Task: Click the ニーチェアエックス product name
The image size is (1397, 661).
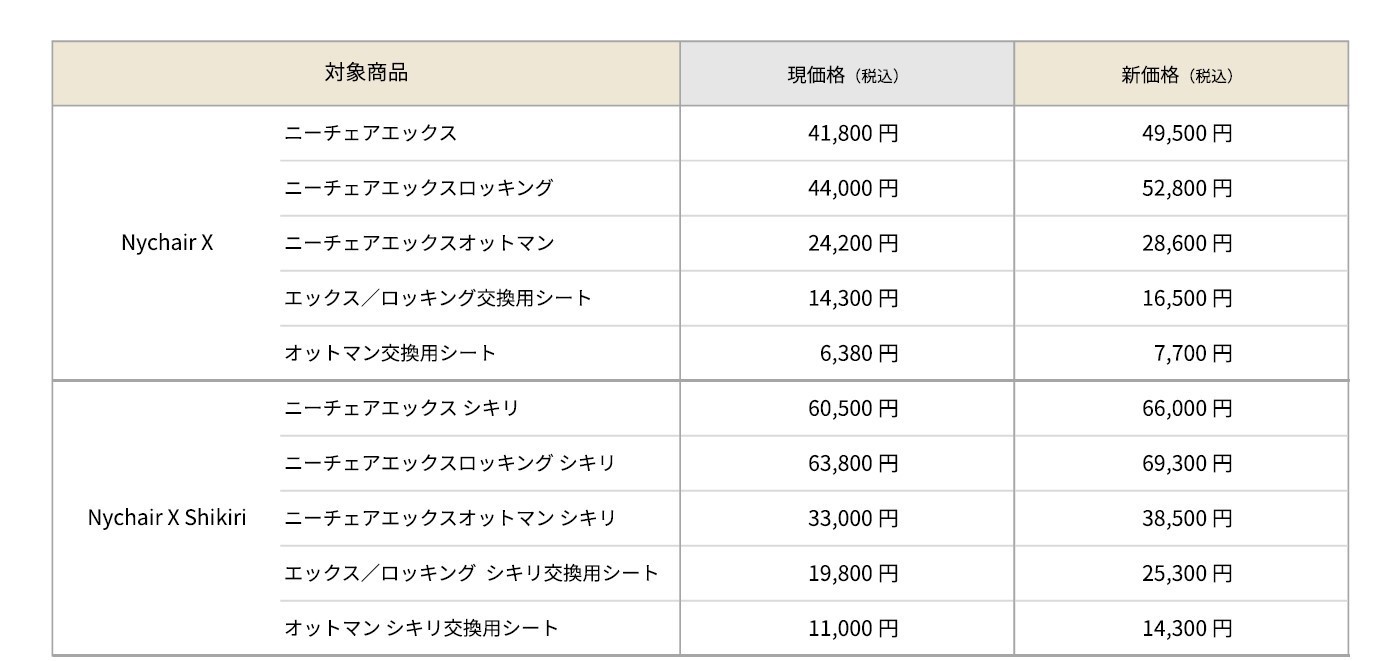Action: 370,133
